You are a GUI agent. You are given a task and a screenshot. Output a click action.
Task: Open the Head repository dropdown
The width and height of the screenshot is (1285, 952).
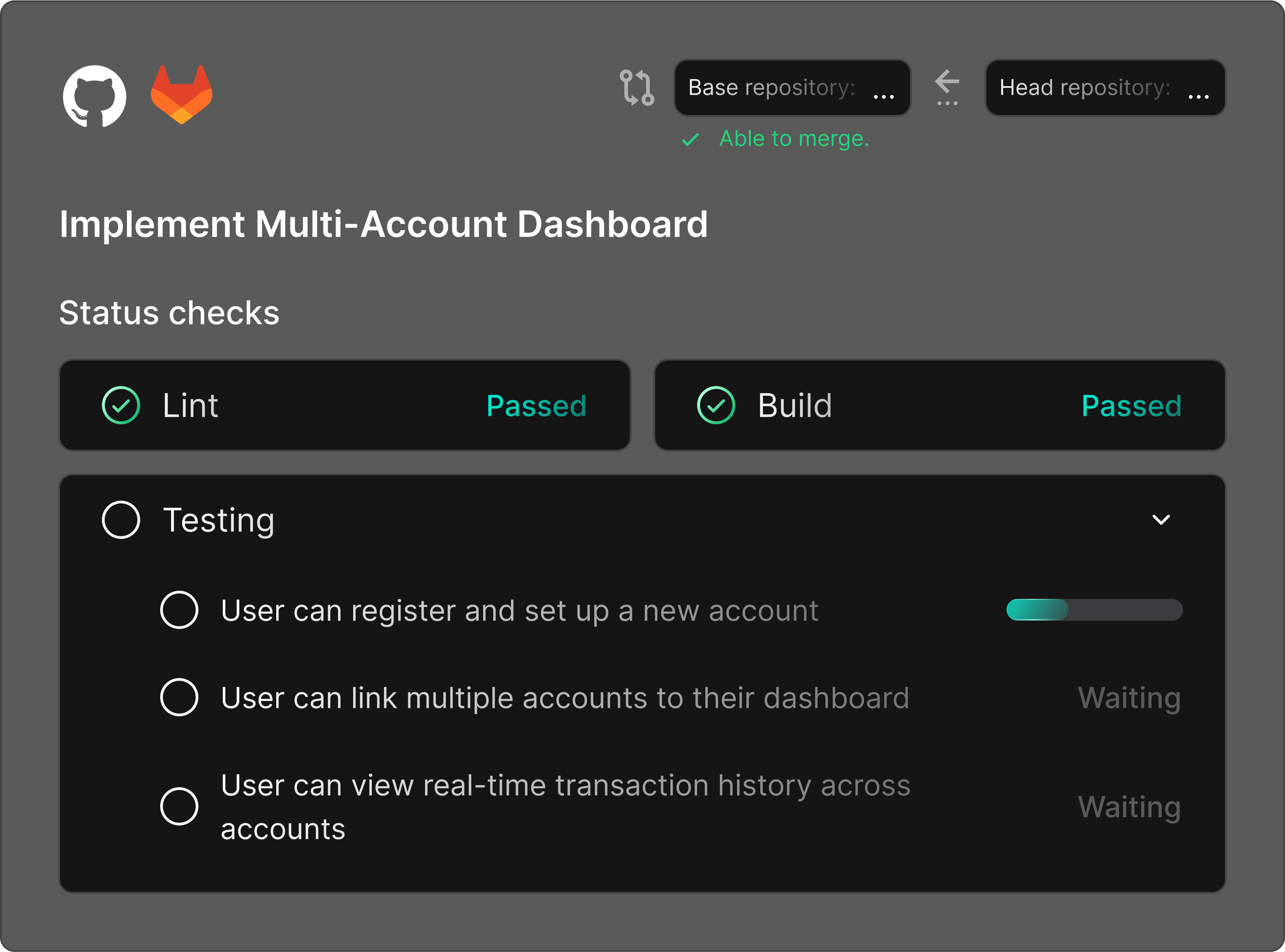1105,87
